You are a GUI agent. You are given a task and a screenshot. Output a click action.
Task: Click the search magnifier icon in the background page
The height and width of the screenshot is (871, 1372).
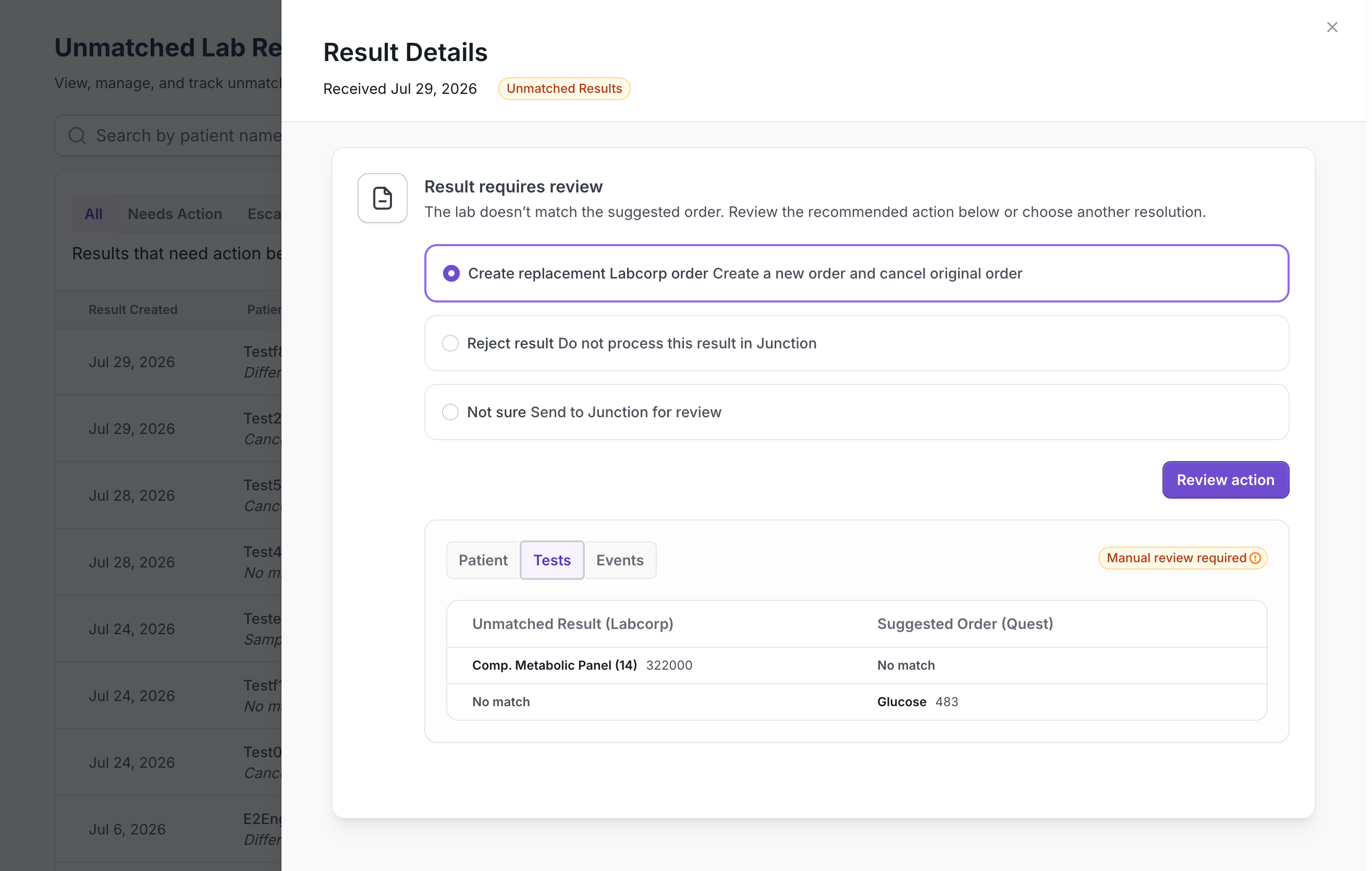77,136
